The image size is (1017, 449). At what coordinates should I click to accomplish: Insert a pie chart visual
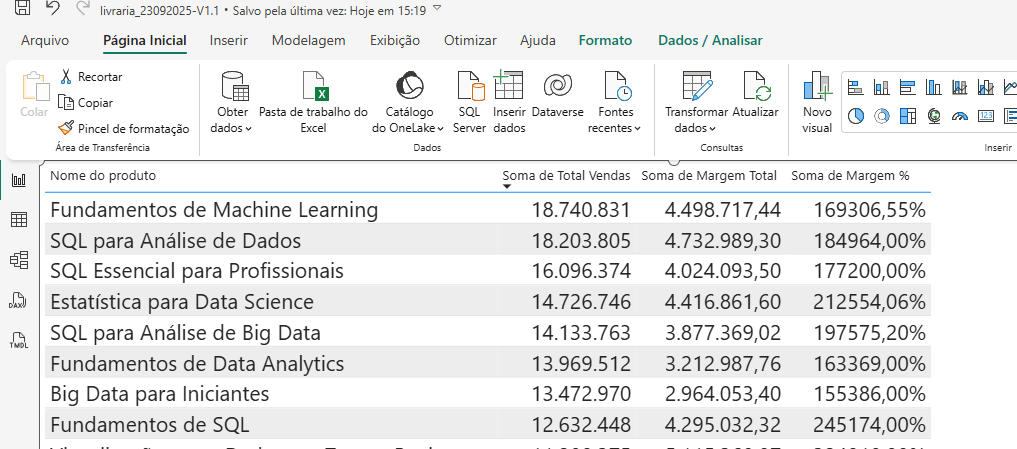pyautogui.click(x=855, y=116)
